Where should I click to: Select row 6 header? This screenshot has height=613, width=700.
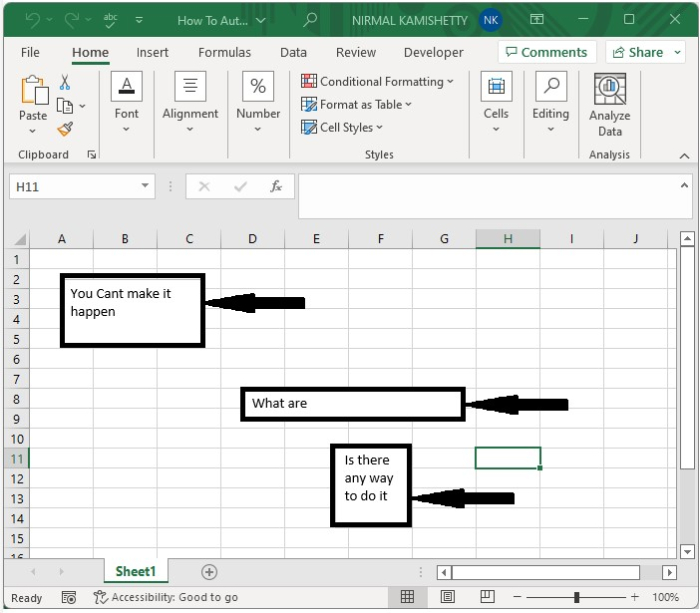(x=17, y=359)
